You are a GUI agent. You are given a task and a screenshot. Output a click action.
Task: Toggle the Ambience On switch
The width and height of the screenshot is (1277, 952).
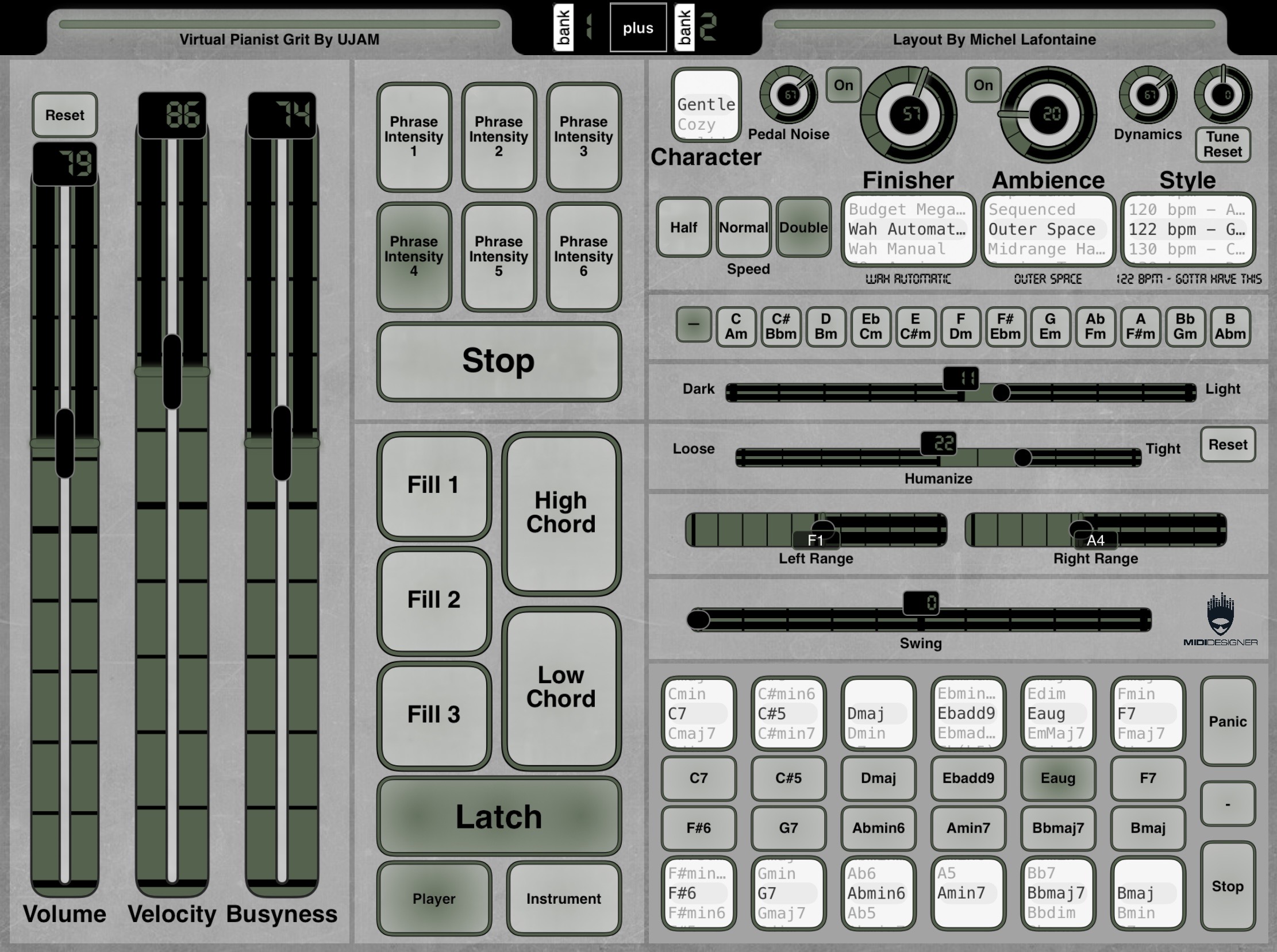pyautogui.click(x=983, y=85)
